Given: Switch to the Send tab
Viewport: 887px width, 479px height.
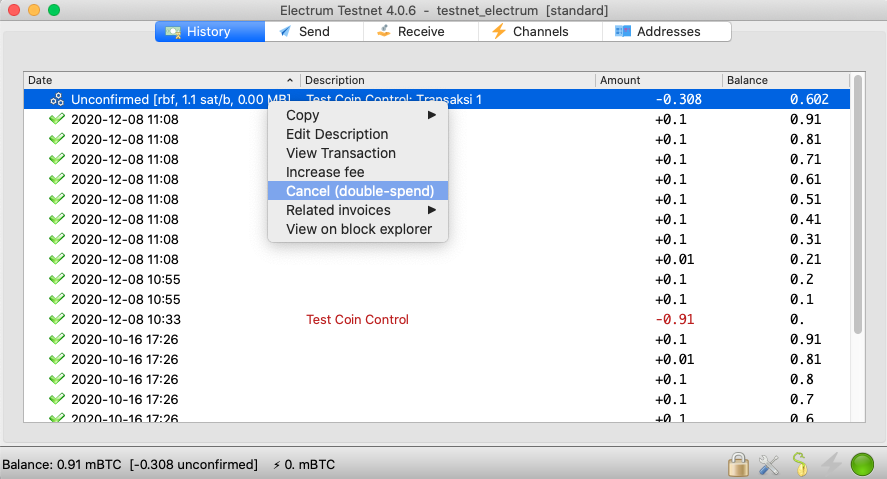Looking at the screenshot, I should pos(314,32).
